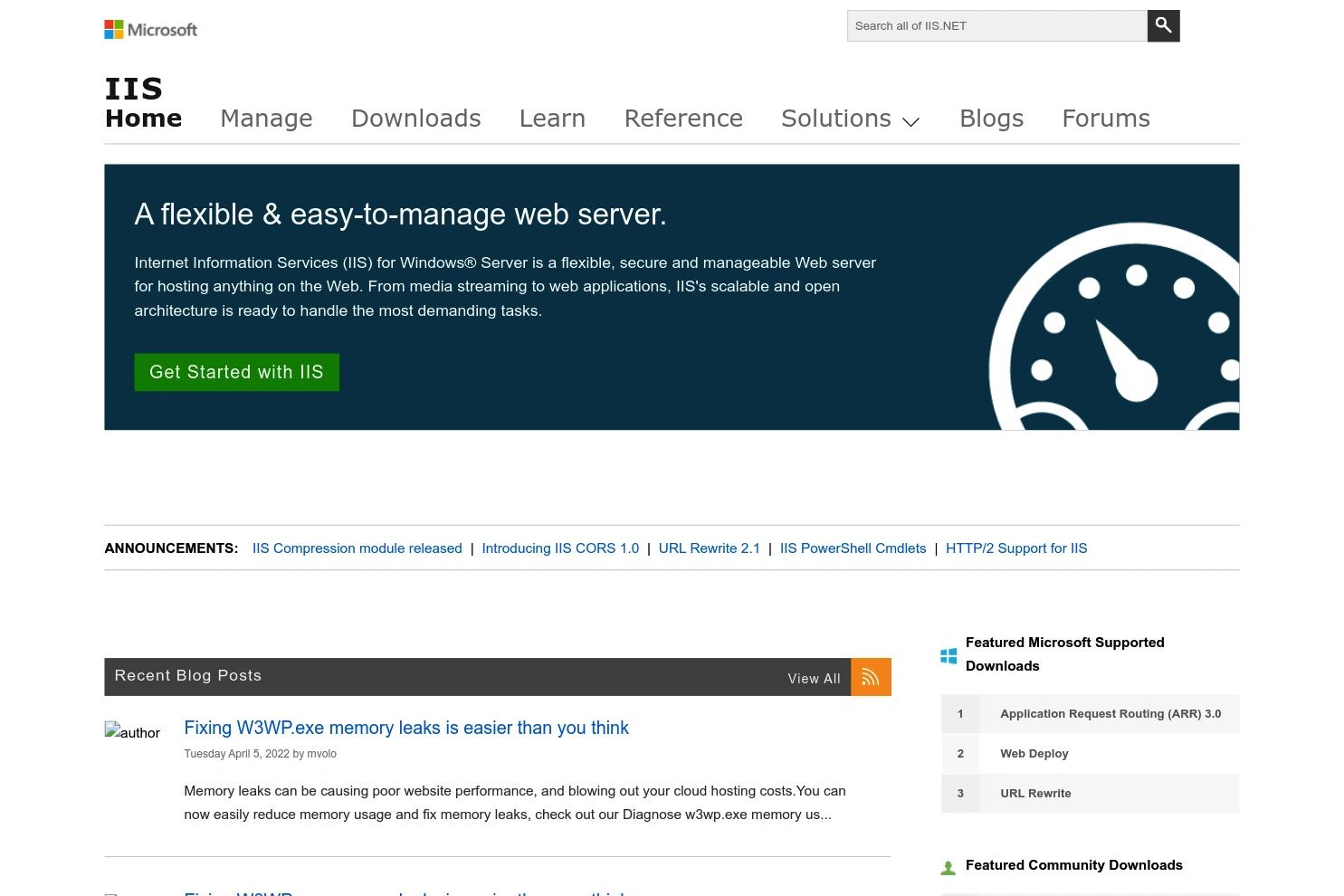Click the Windows logo beside Featured Microsoft Downloads
This screenshot has width=1344, height=896.
click(948, 656)
